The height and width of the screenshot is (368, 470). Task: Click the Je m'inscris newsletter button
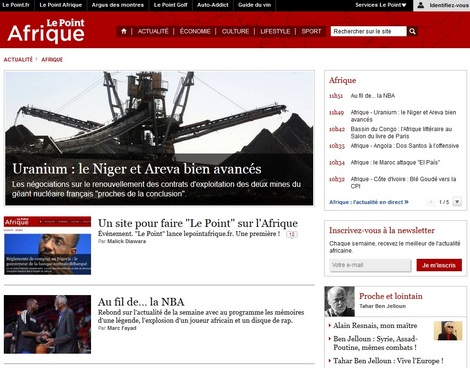click(439, 265)
